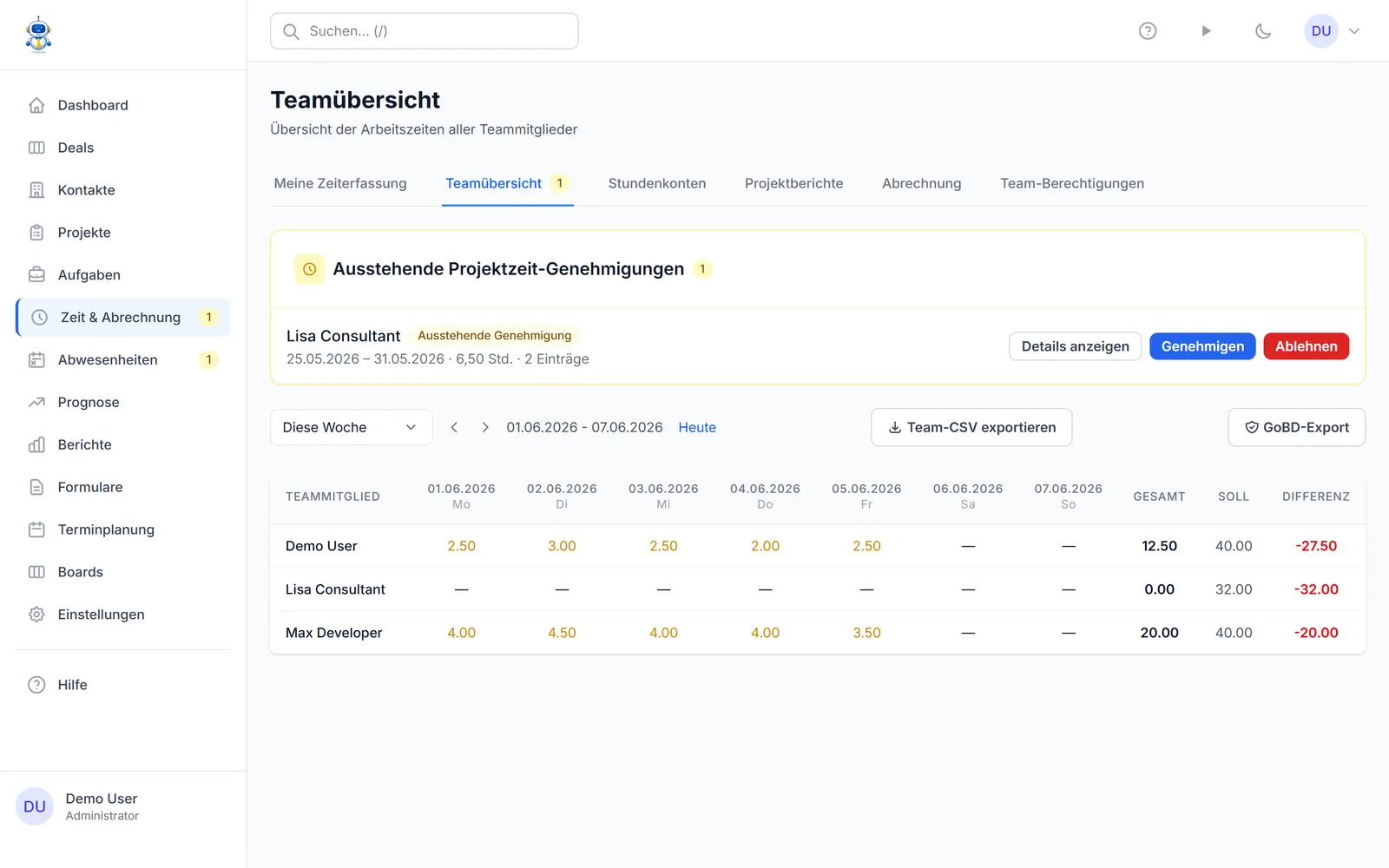The width and height of the screenshot is (1389, 868).
Task: Click the DIFFERENZ column header
Action: [x=1316, y=496]
